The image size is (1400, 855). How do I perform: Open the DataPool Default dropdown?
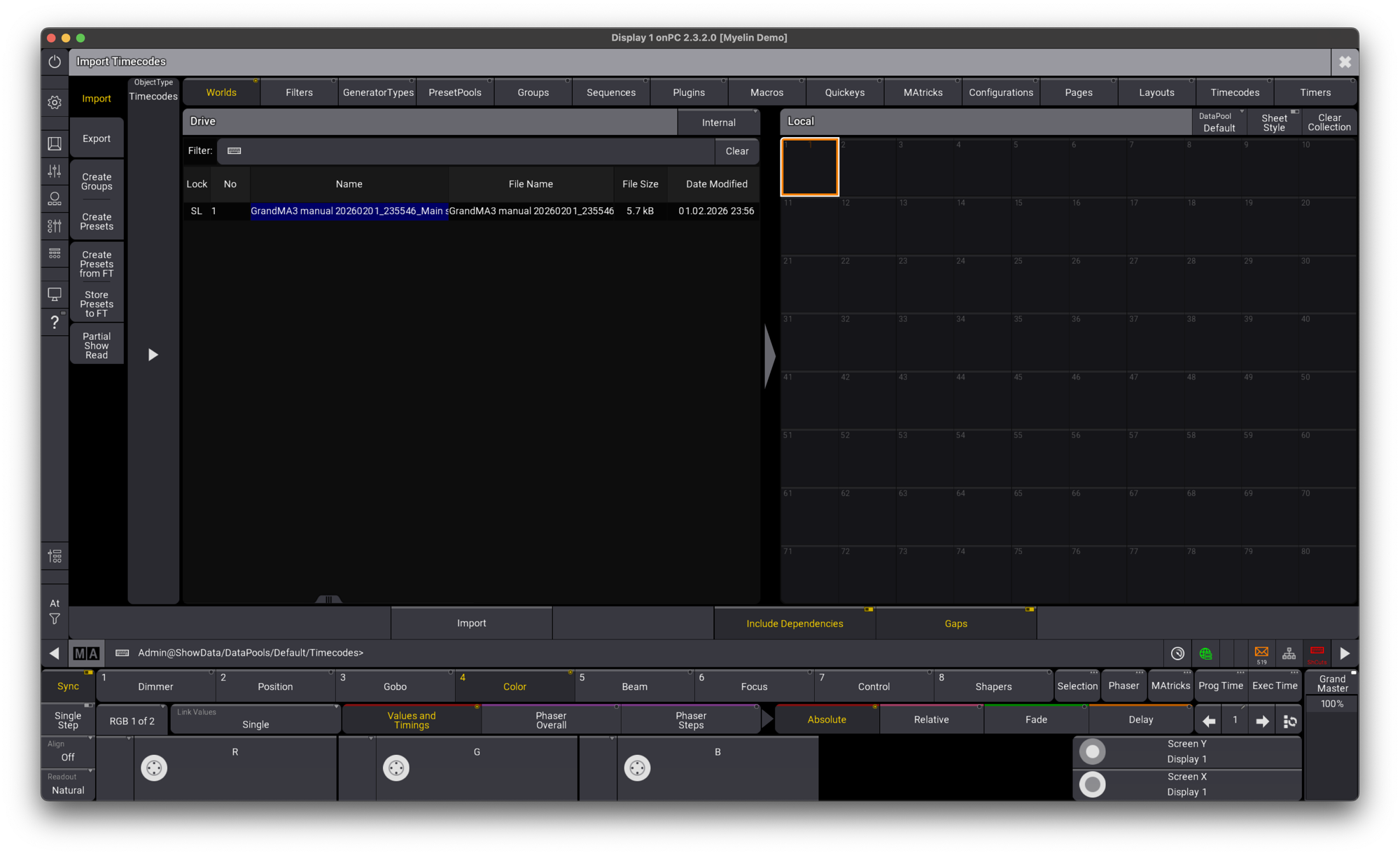click(1219, 122)
